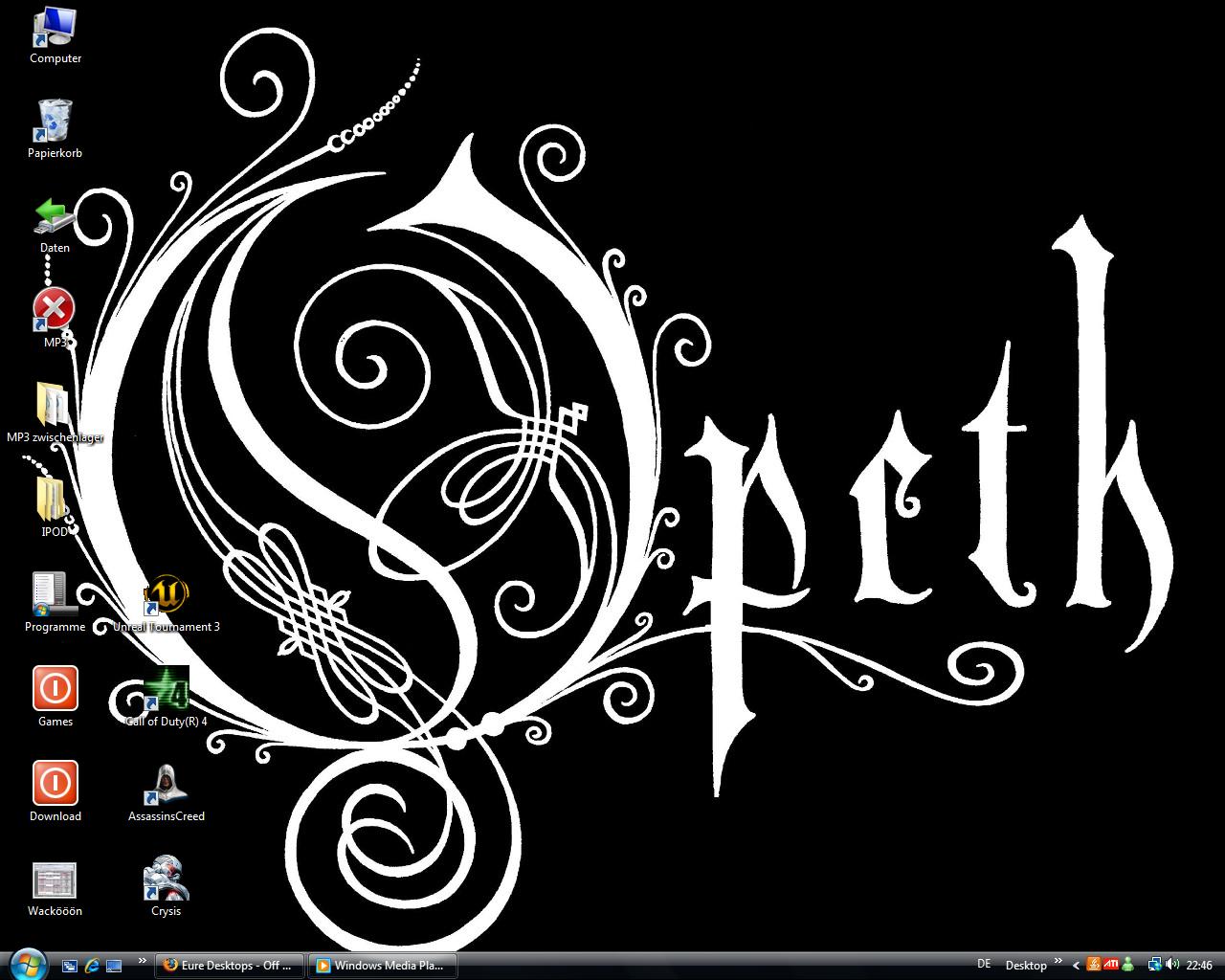
Task: Open the ATI tray icon
Action: tap(1111, 965)
